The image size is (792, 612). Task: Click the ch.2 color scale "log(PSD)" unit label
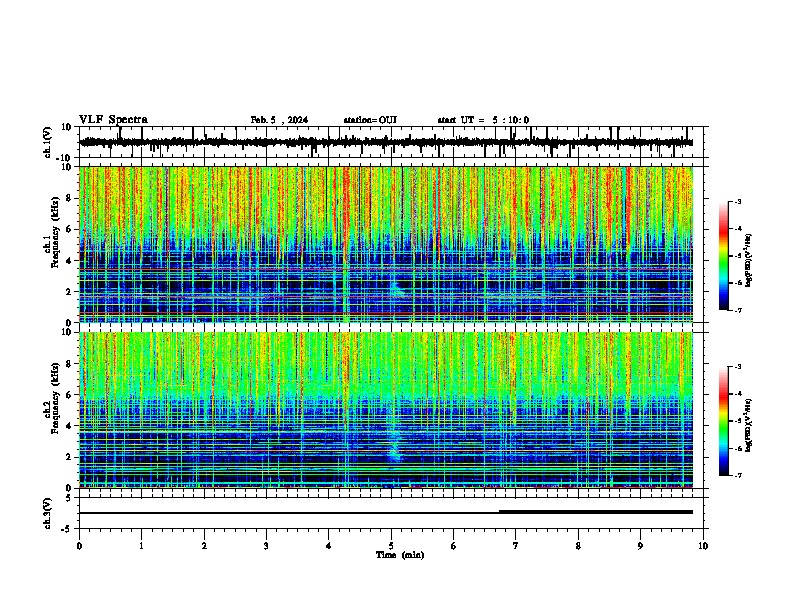(748, 425)
